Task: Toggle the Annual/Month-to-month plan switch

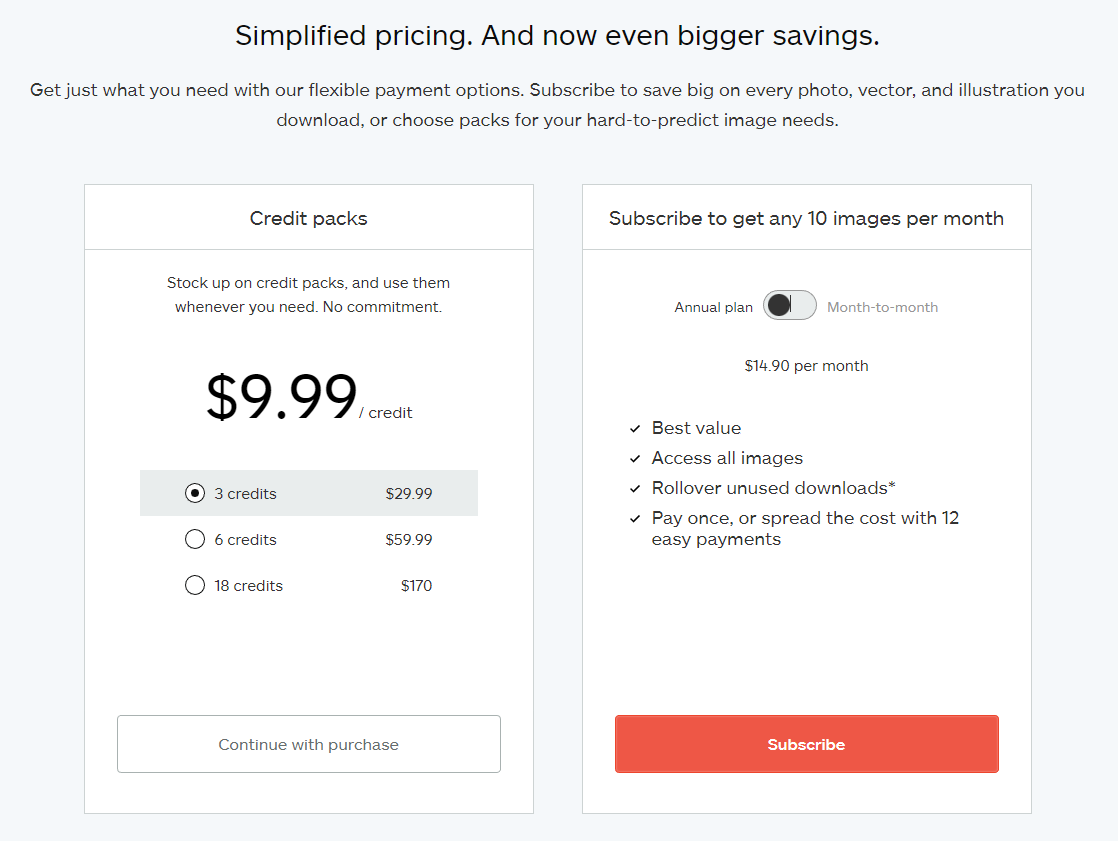Action: tap(790, 306)
